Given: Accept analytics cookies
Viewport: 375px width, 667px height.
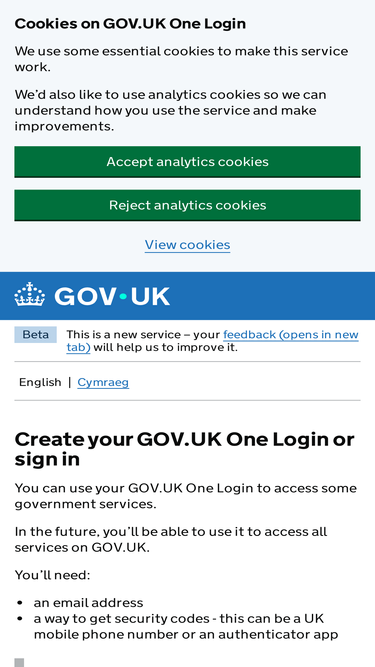Looking at the screenshot, I should coord(188,162).
